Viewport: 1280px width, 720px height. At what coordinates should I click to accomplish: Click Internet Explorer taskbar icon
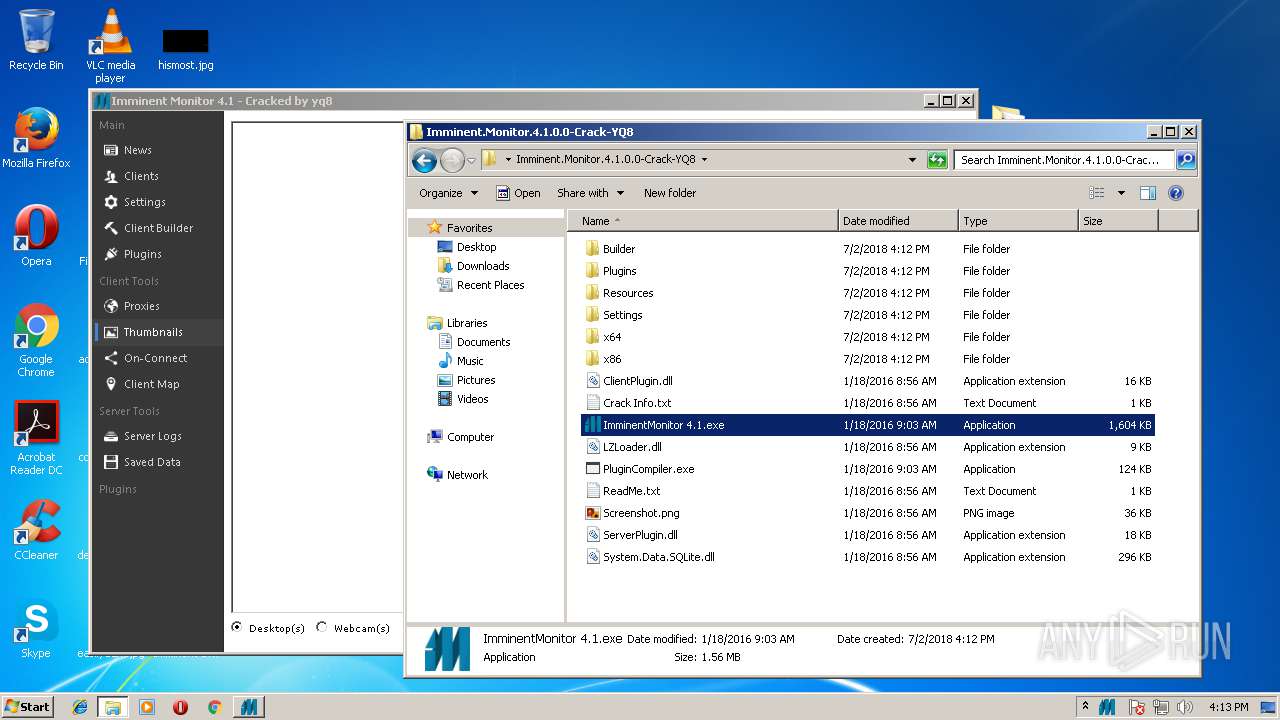coord(80,707)
